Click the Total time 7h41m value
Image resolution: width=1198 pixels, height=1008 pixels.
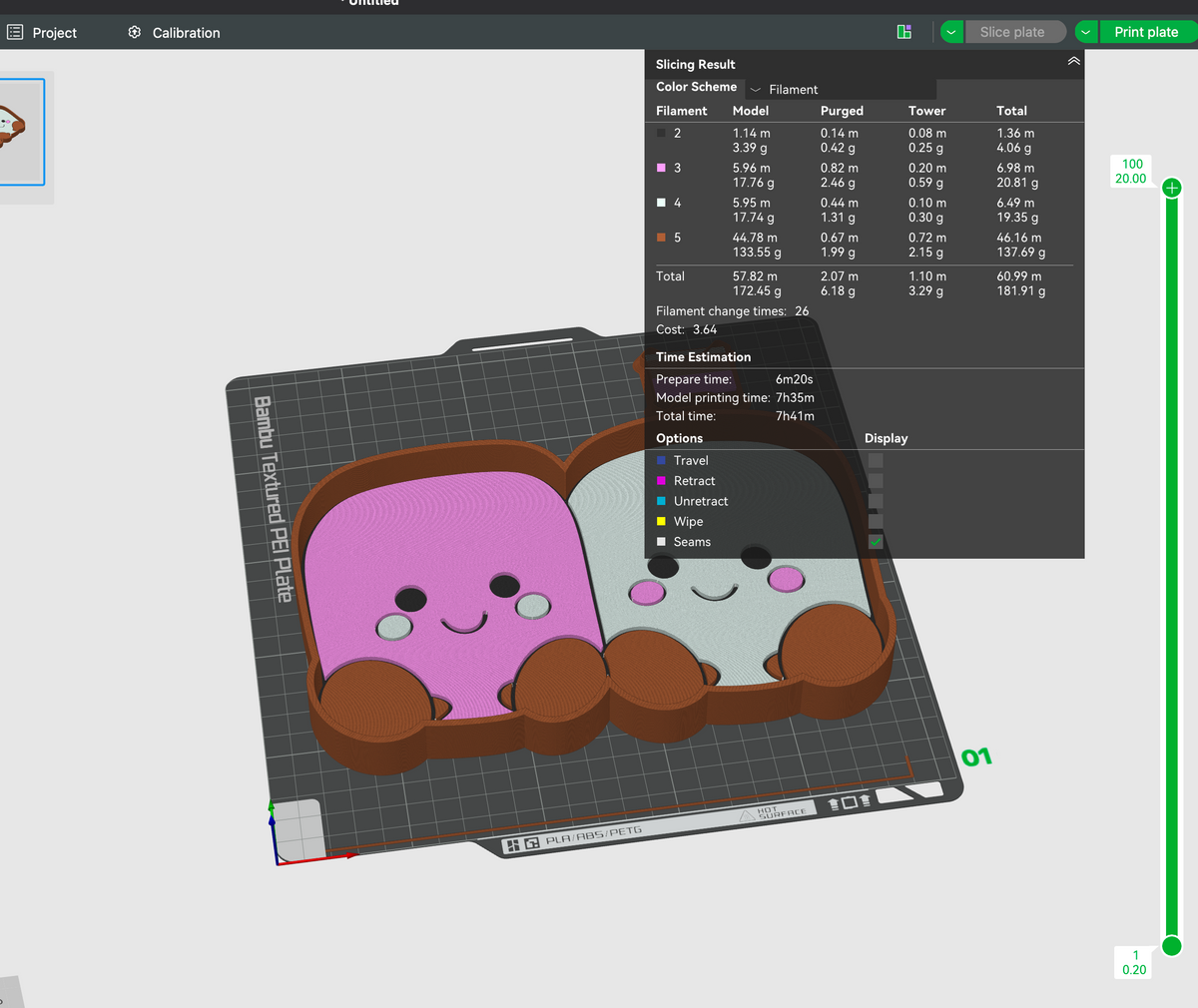795,416
